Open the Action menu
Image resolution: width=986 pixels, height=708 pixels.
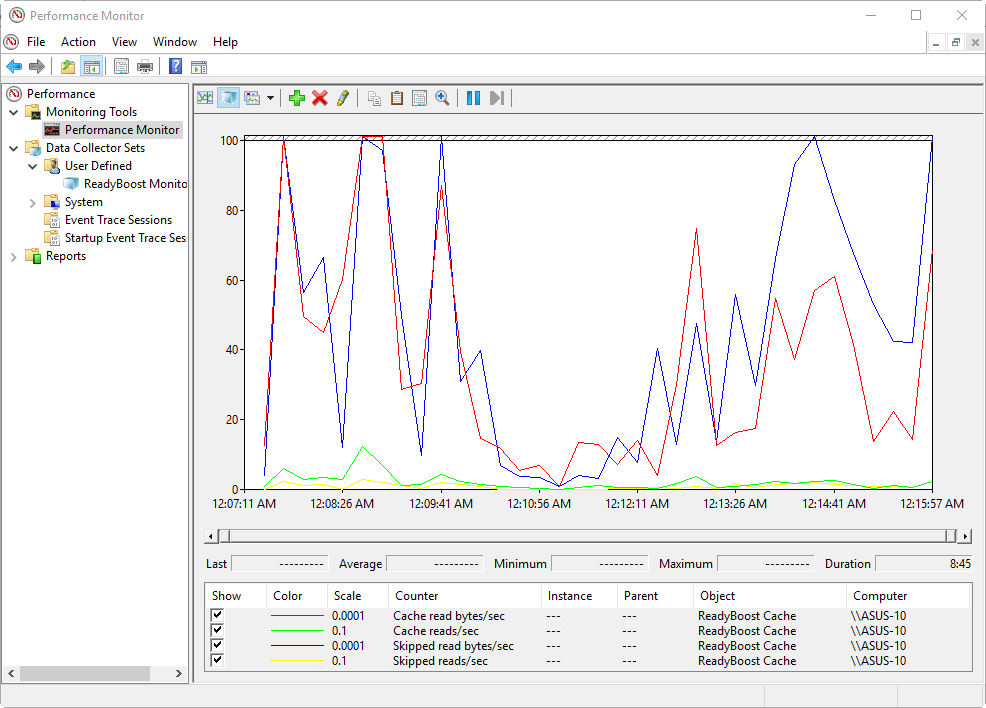78,42
